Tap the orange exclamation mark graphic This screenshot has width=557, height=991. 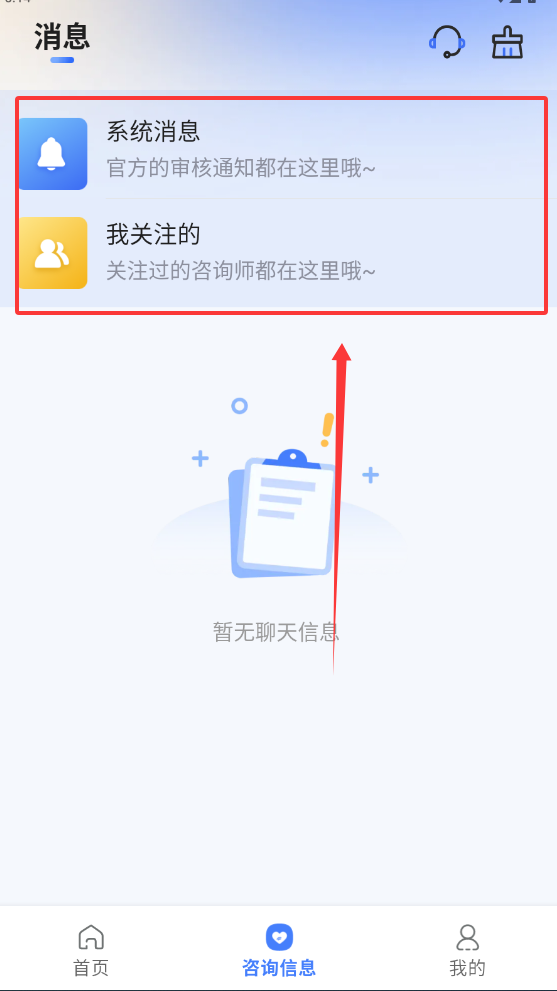pyautogui.click(x=327, y=430)
